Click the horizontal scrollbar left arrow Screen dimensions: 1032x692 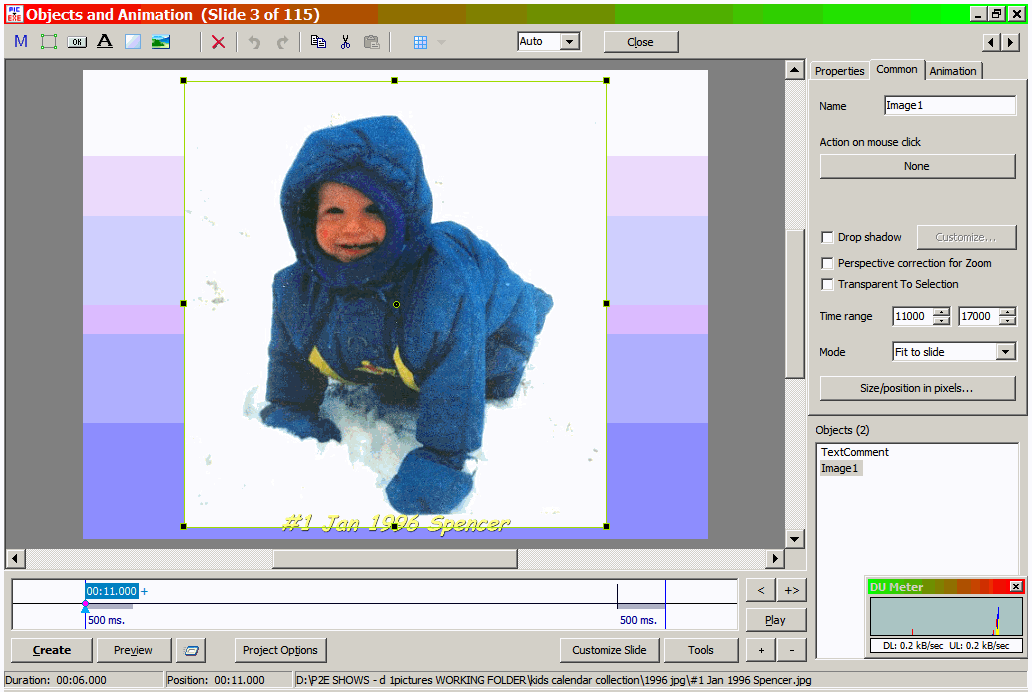(x=15, y=559)
